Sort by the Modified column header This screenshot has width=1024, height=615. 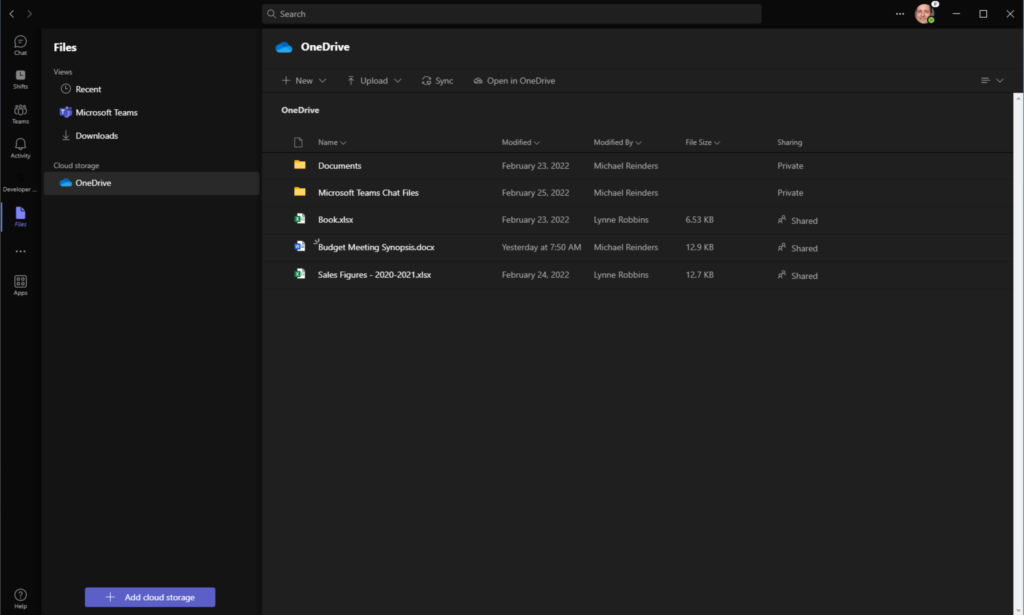(520, 142)
